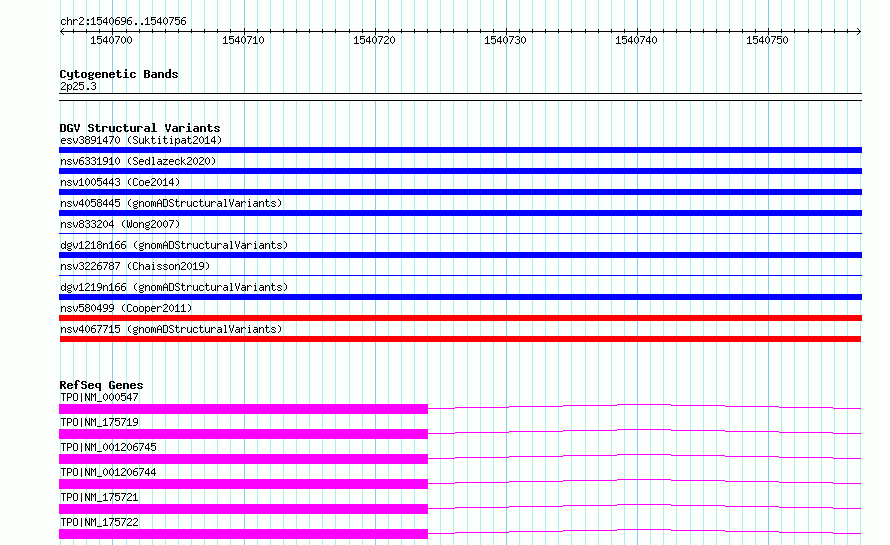Select nsv4067715 (gnomADStructuralVariants) label
890x545 pixels.
pos(171,329)
